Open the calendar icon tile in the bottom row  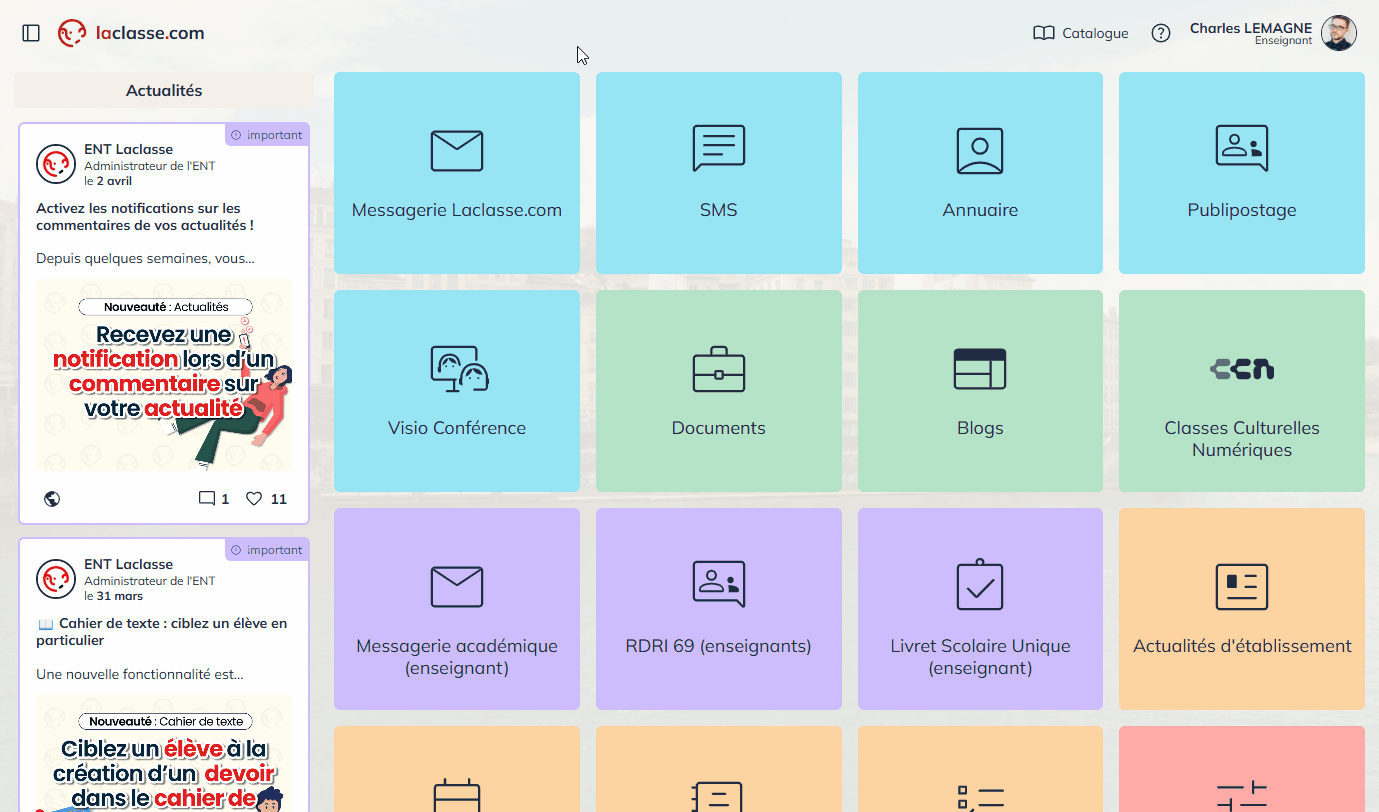coord(457,796)
